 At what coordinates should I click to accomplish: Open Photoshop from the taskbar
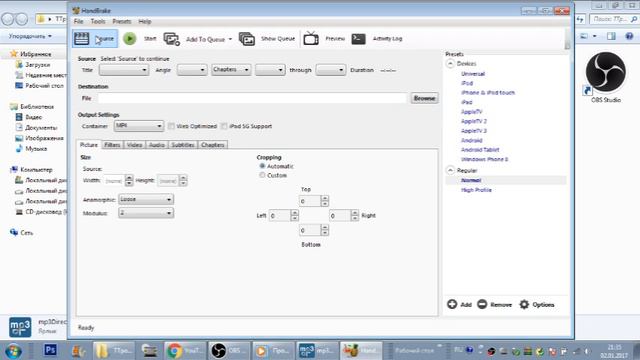[50, 350]
